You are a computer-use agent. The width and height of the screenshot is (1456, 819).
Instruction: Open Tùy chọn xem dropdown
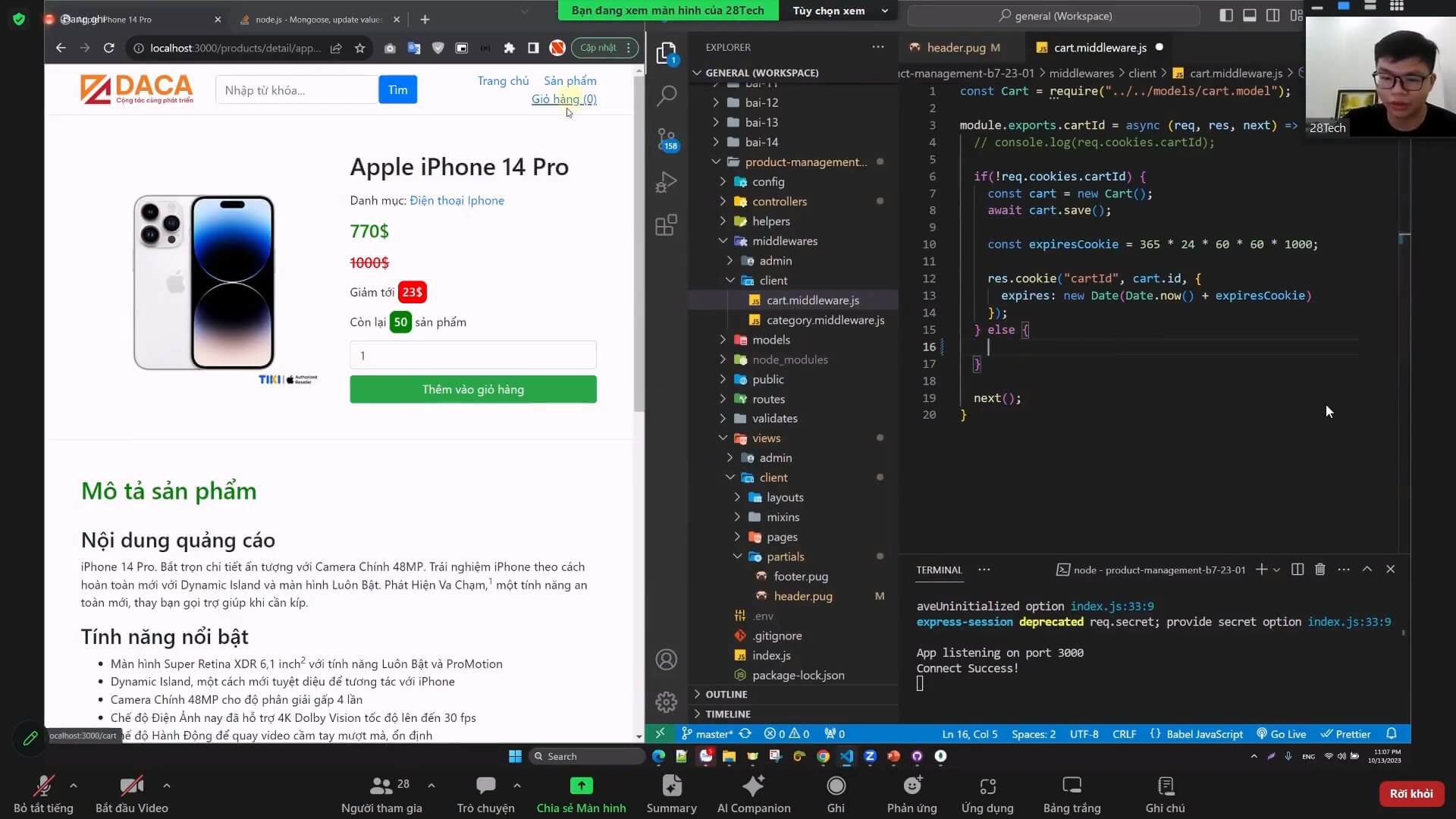[839, 11]
